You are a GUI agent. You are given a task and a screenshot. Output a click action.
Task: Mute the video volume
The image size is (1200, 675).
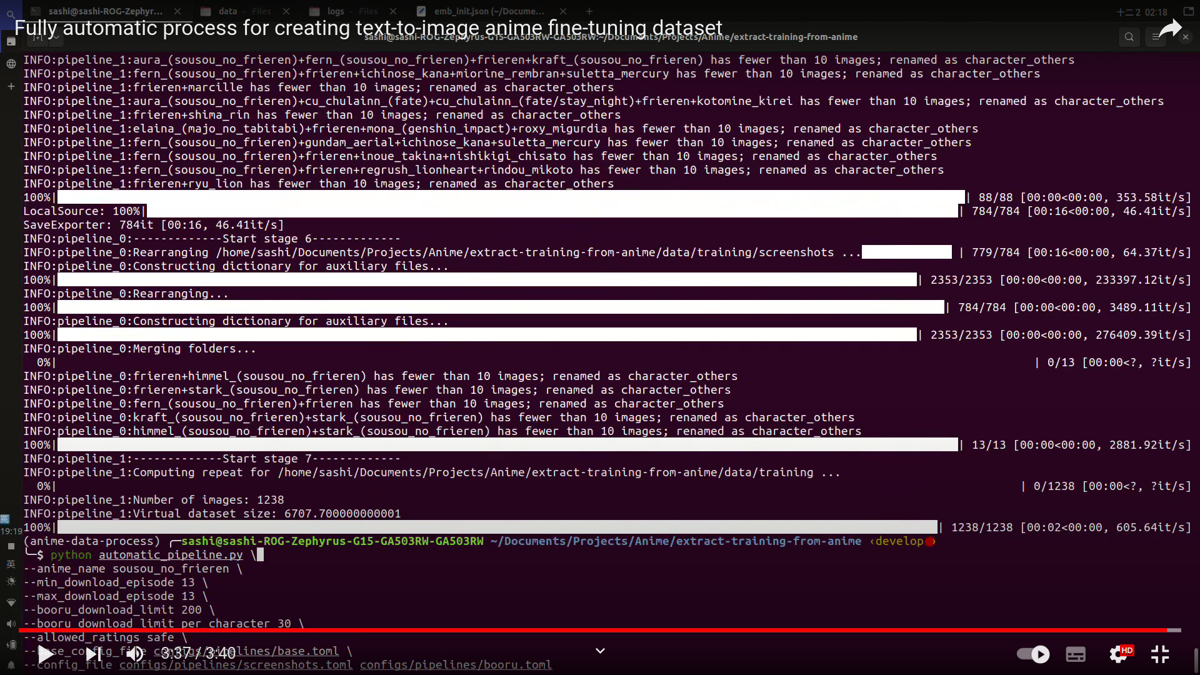(x=135, y=654)
